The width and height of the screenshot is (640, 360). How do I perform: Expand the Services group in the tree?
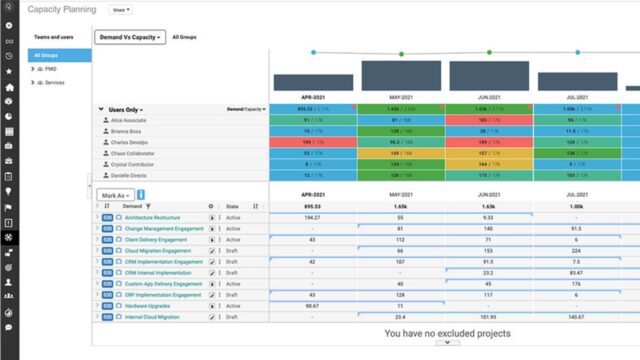(33, 82)
